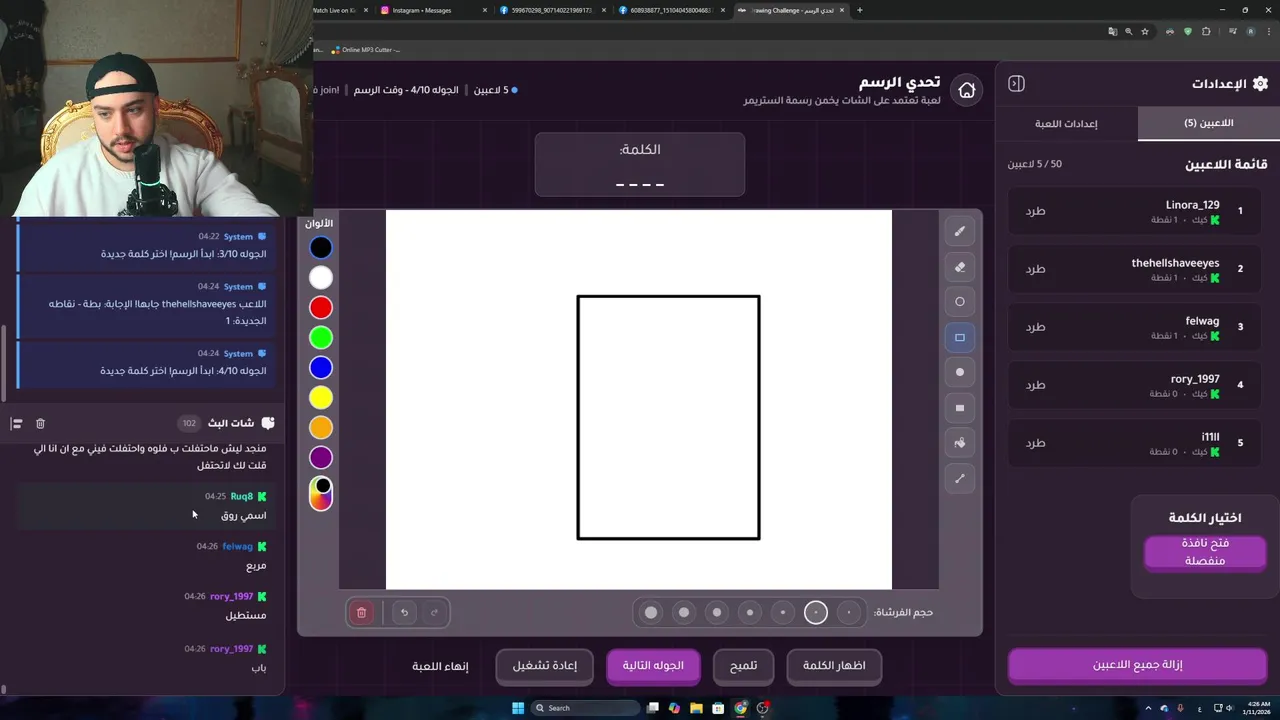Click felwag's chat message مربع
The width and height of the screenshot is (1280, 720).
pyautogui.click(x=256, y=566)
